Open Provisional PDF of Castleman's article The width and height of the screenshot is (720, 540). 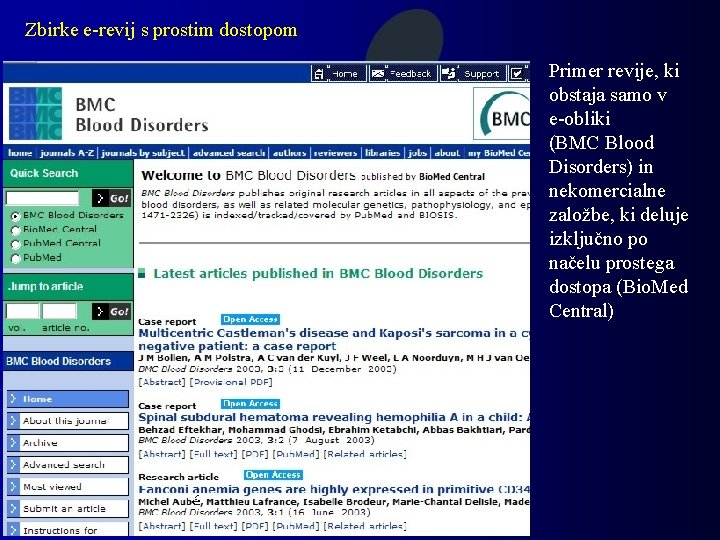231,382
